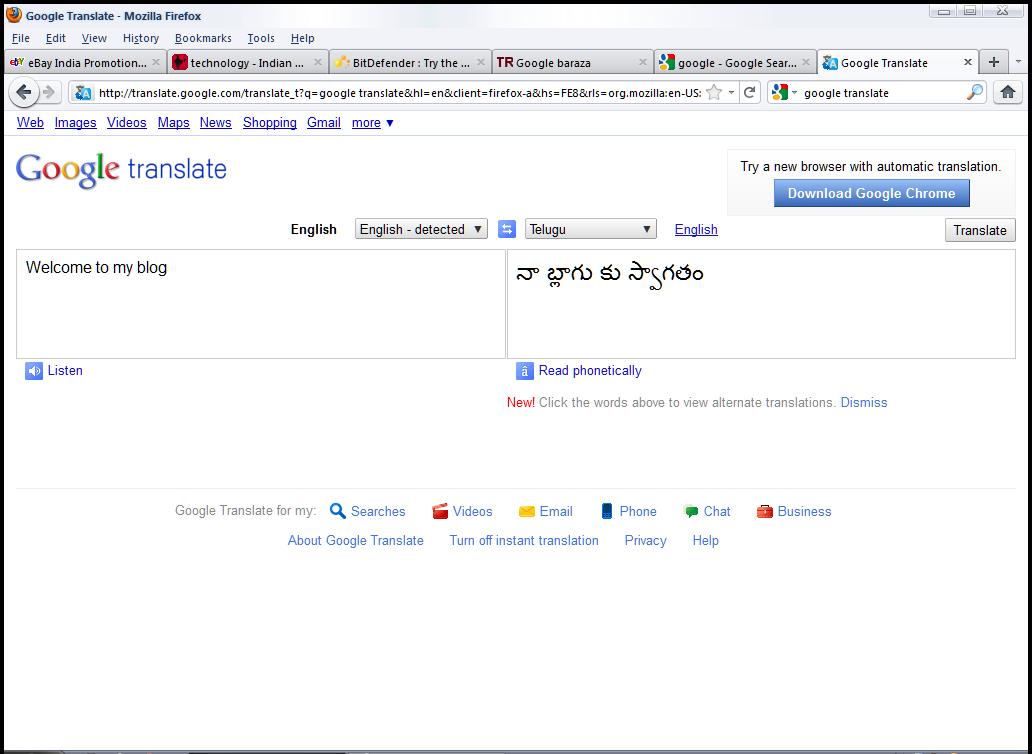The width and height of the screenshot is (1032, 754).
Task: Open the Bookmarks menu
Action: pos(203,38)
